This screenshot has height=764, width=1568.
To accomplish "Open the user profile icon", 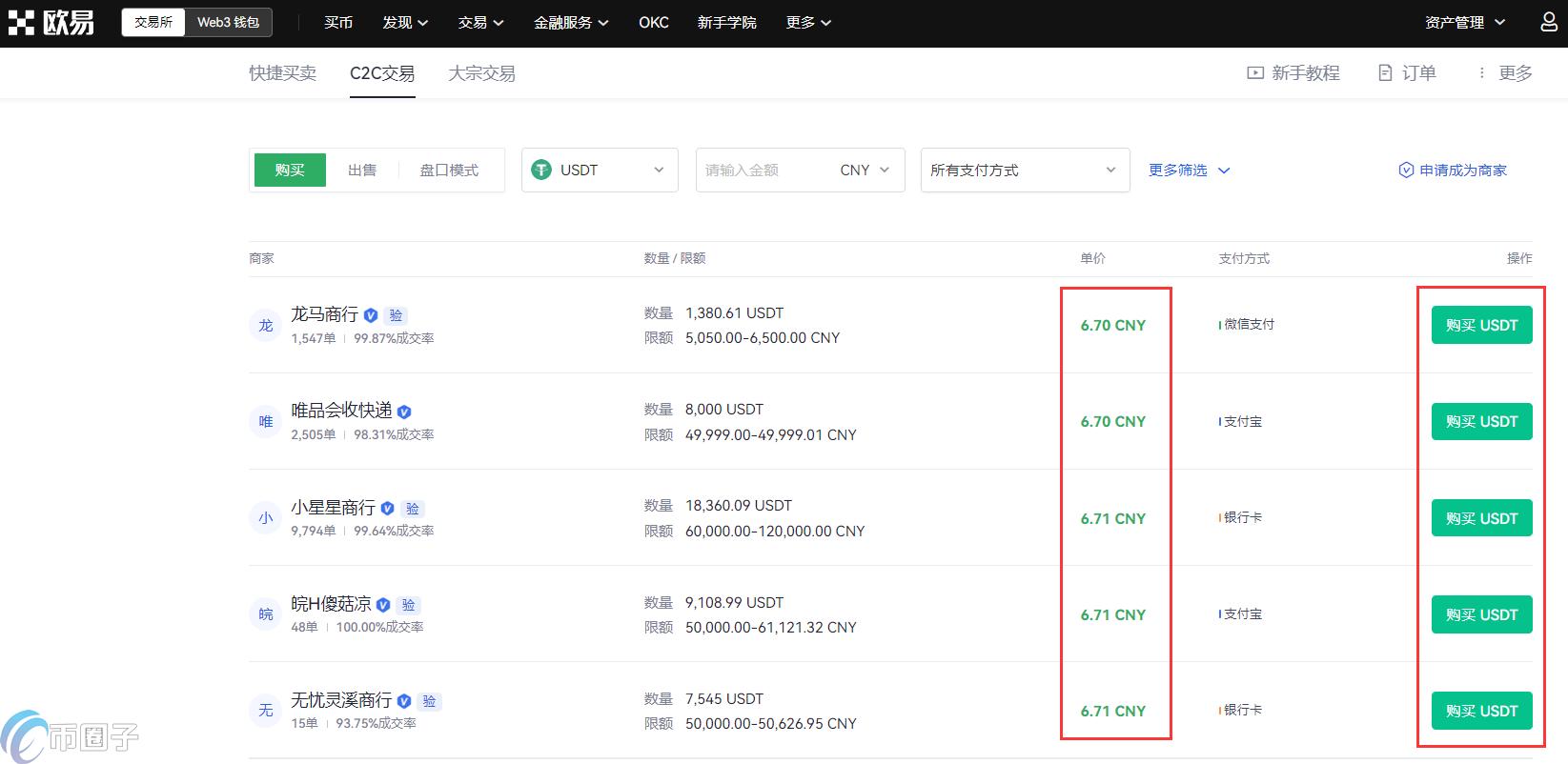I will [1549, 21].
